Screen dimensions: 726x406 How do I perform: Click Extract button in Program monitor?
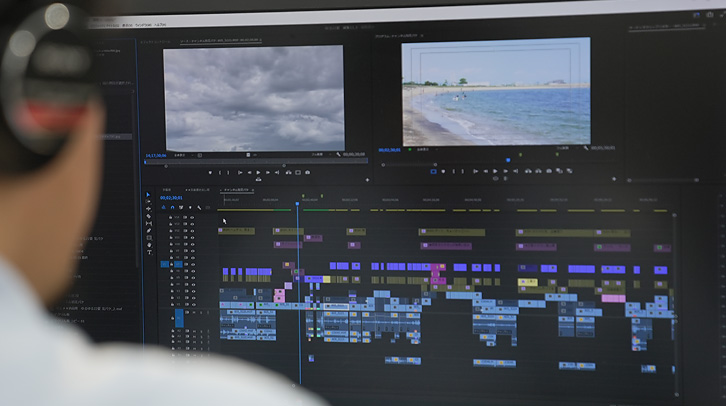coord(538,171)
